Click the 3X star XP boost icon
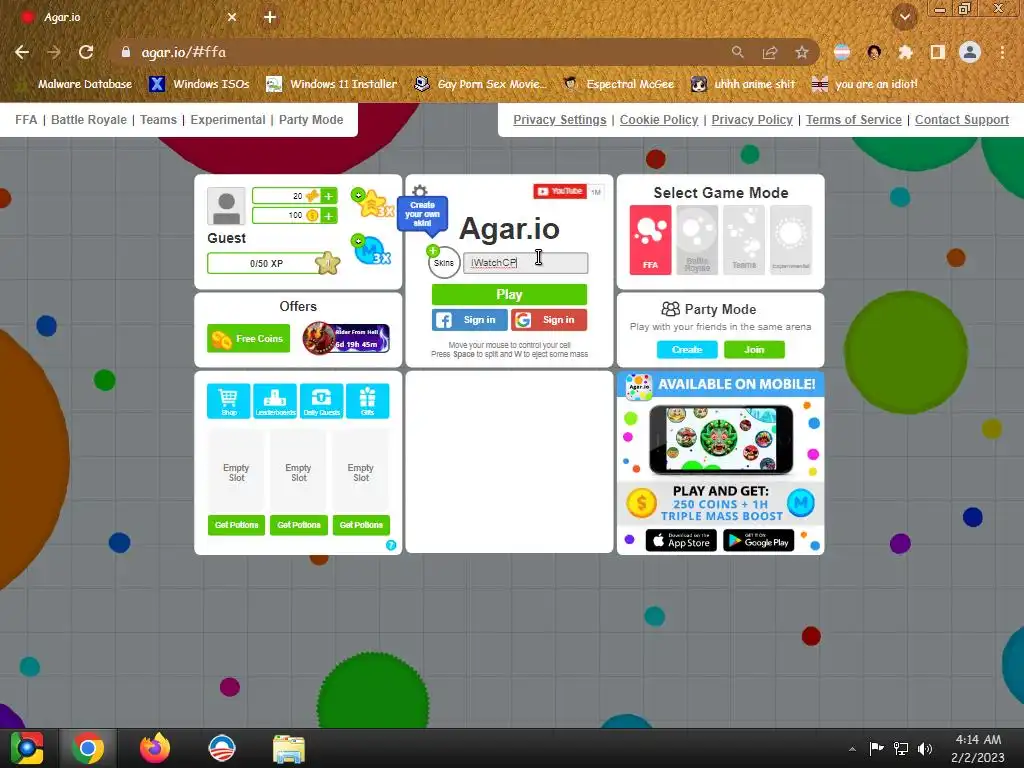This screenshot has height=768, width=1024. [x=373, y=203]
